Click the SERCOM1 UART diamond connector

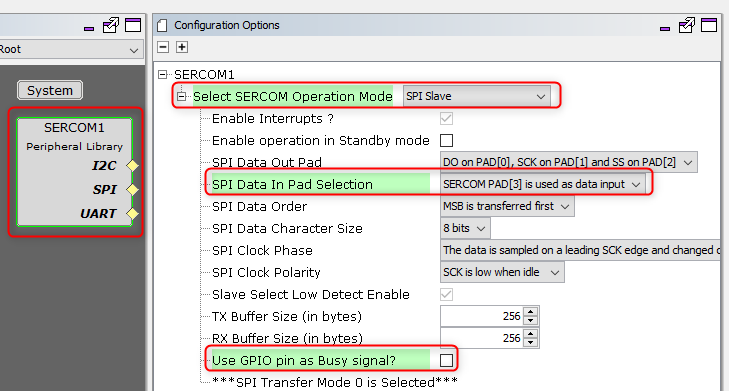(x=133, y=213)
